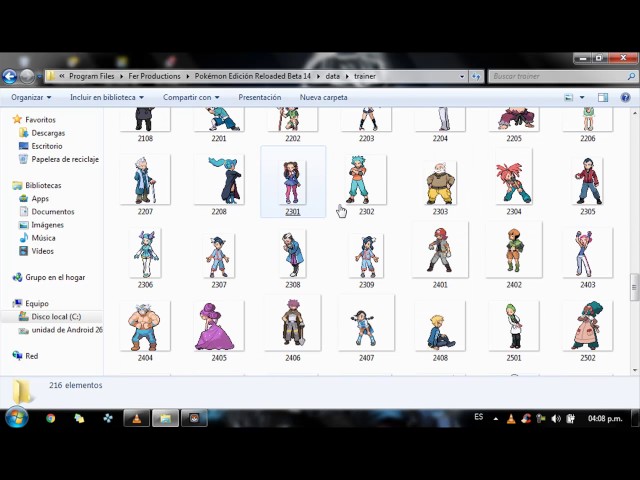Navigate to 'Program Files' in breadcrumb
Viewport: 640px width, 480px height.
click(x=91, y=76)
